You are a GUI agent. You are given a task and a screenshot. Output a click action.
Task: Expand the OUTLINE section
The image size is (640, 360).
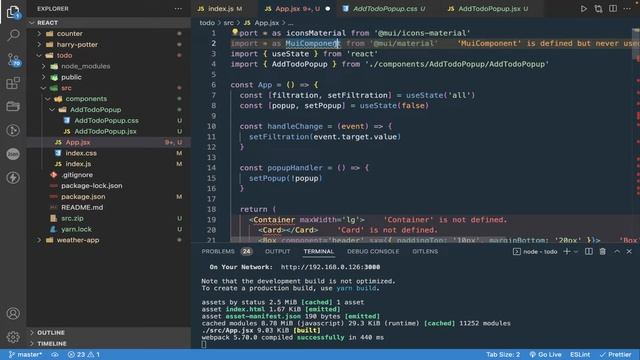51,333
